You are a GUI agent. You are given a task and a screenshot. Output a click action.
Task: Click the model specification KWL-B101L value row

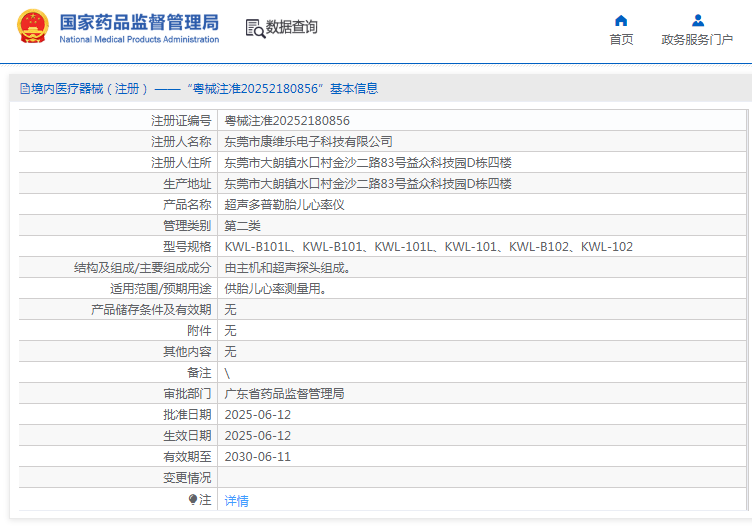(428, 247)
